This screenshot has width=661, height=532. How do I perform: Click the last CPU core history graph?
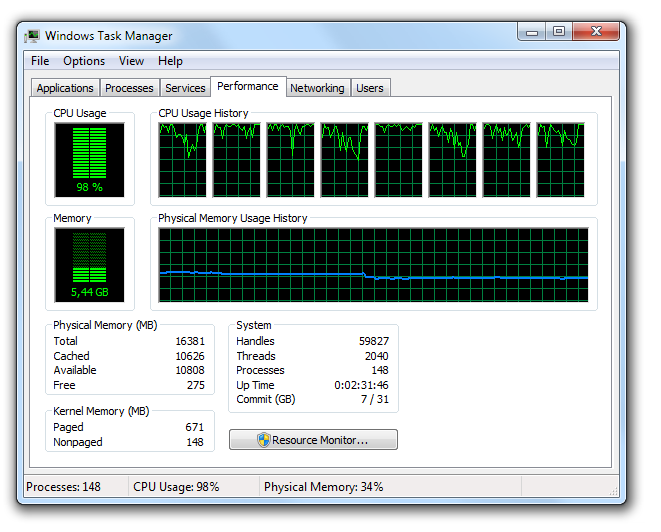[560, 160]
